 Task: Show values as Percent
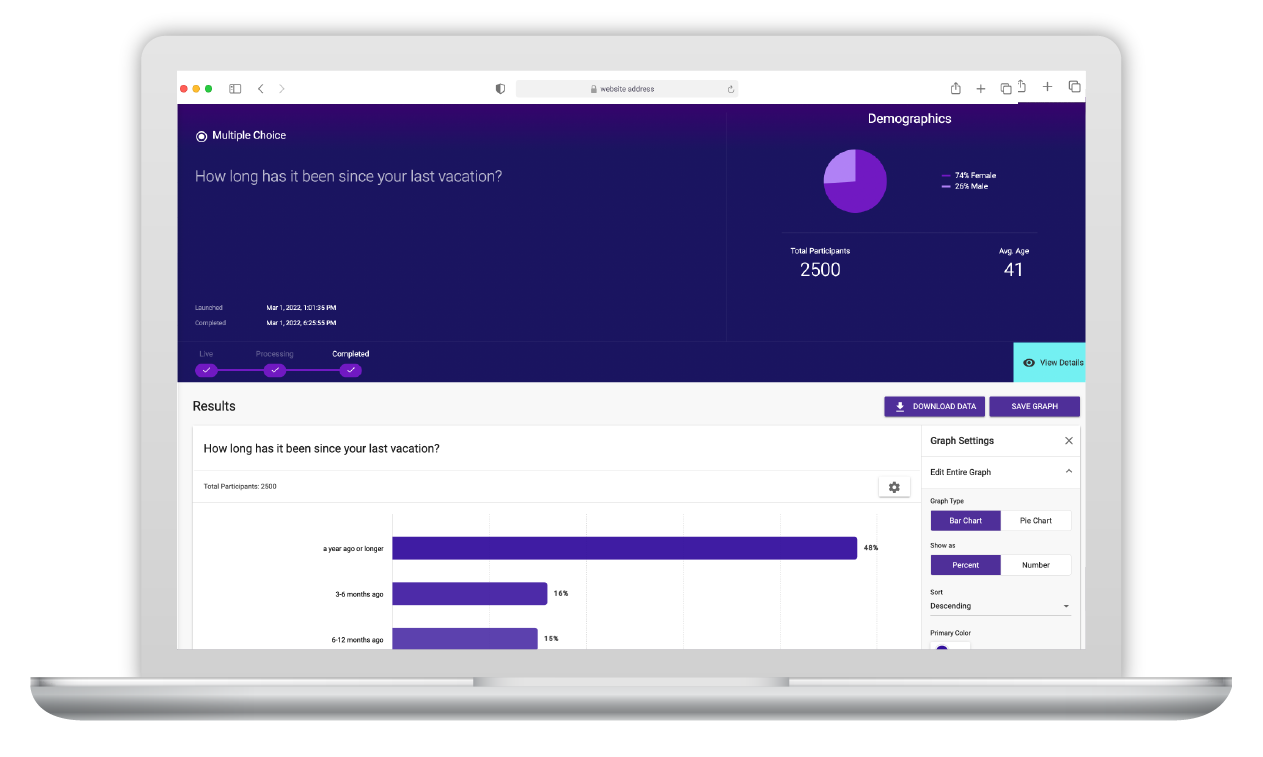click(966, 565)
